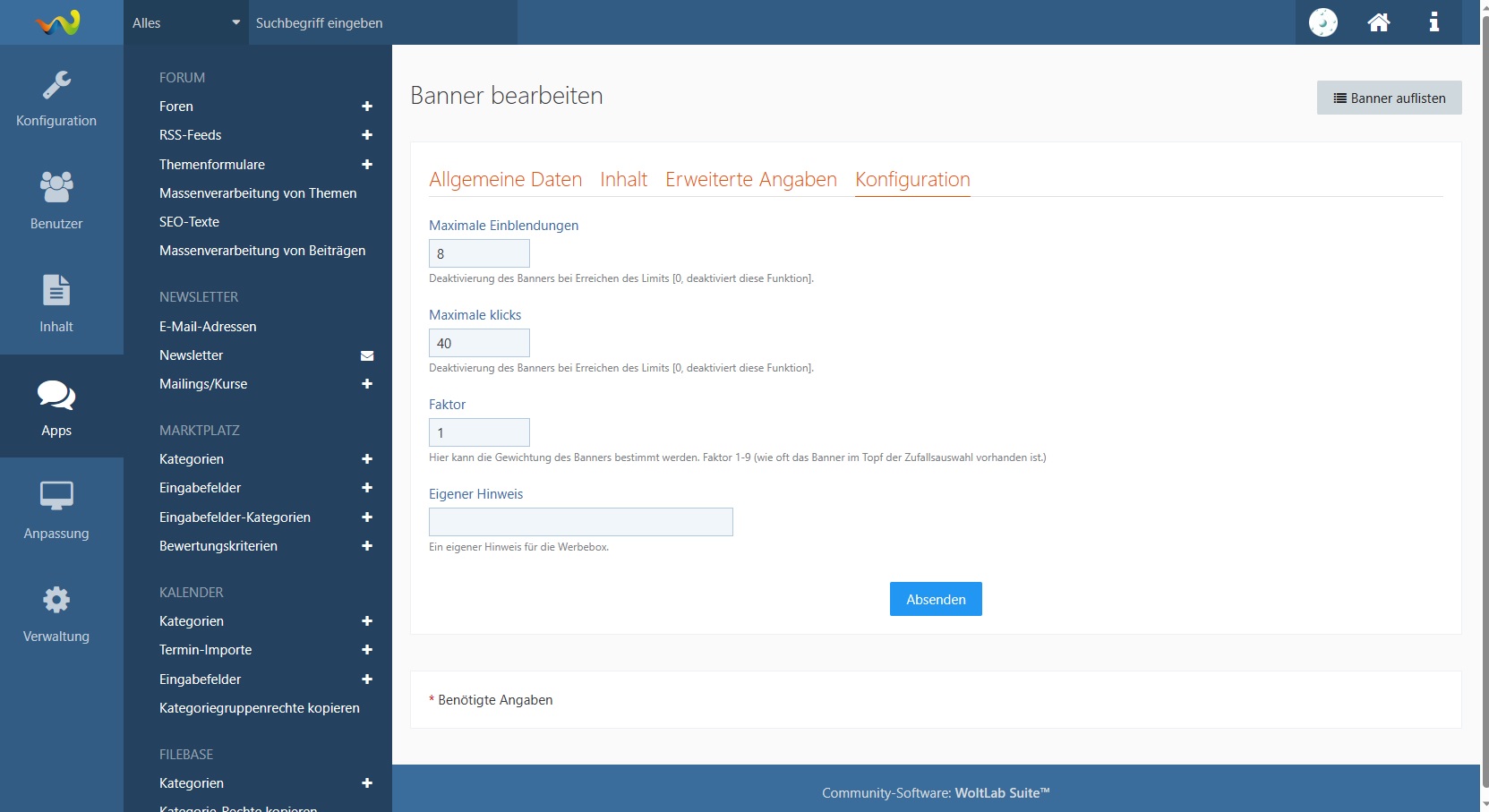This screenshot has height=812, width=1489.
Task: Select the Inhalt tab in banner form
Action: (623, 179)
